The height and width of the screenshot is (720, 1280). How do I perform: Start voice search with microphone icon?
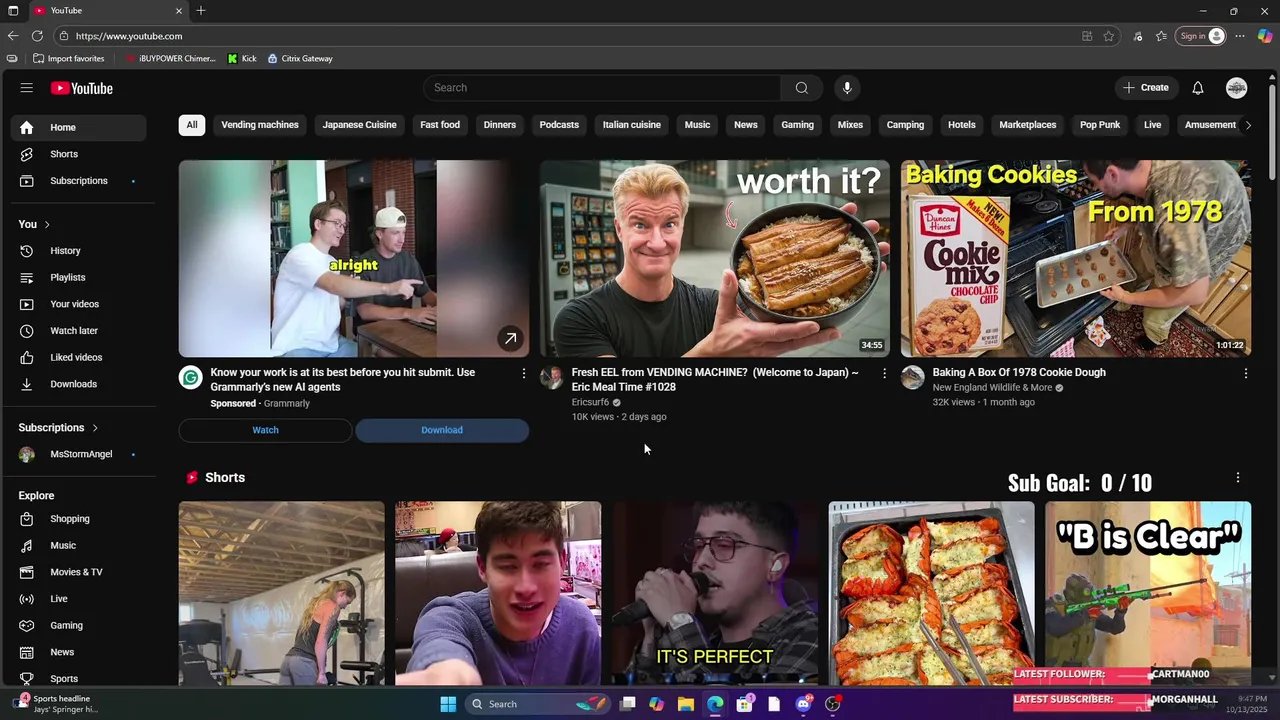[x=847, y=88]
